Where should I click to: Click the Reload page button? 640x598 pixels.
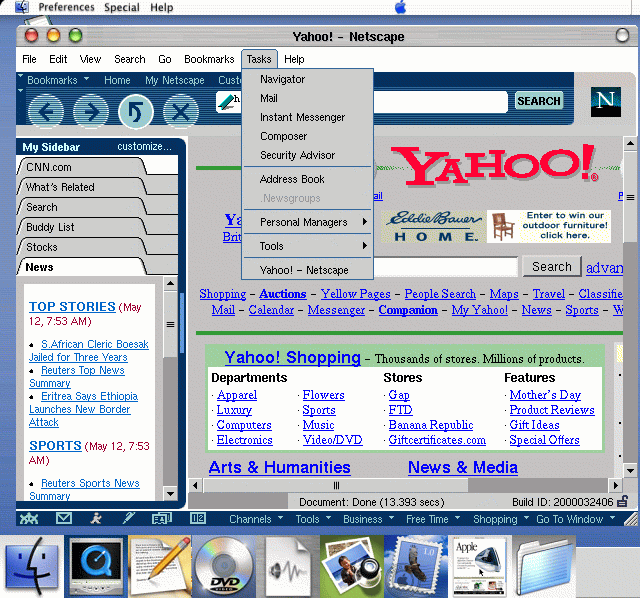136,111
